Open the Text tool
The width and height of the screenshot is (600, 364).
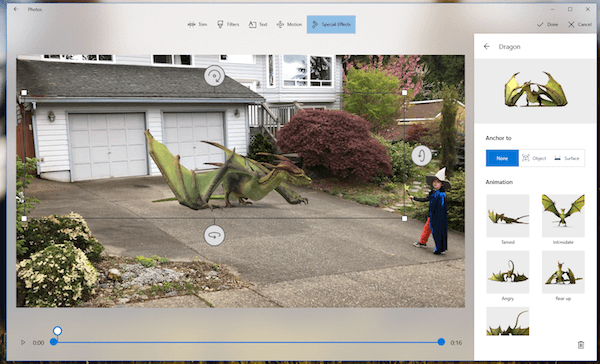(258, 24)
